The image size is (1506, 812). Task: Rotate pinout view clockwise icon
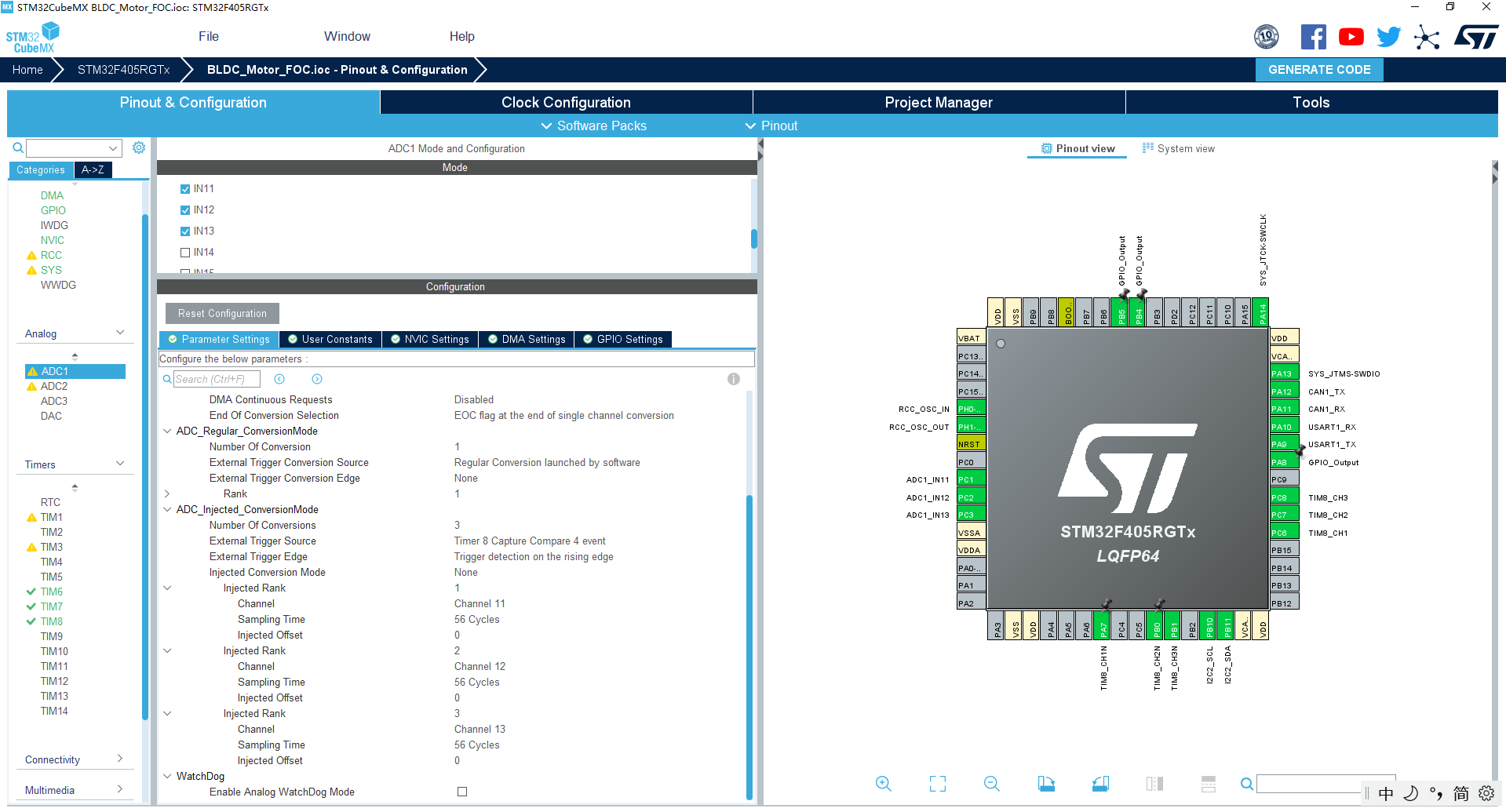pyautogui.click(x=1046, y=784)
